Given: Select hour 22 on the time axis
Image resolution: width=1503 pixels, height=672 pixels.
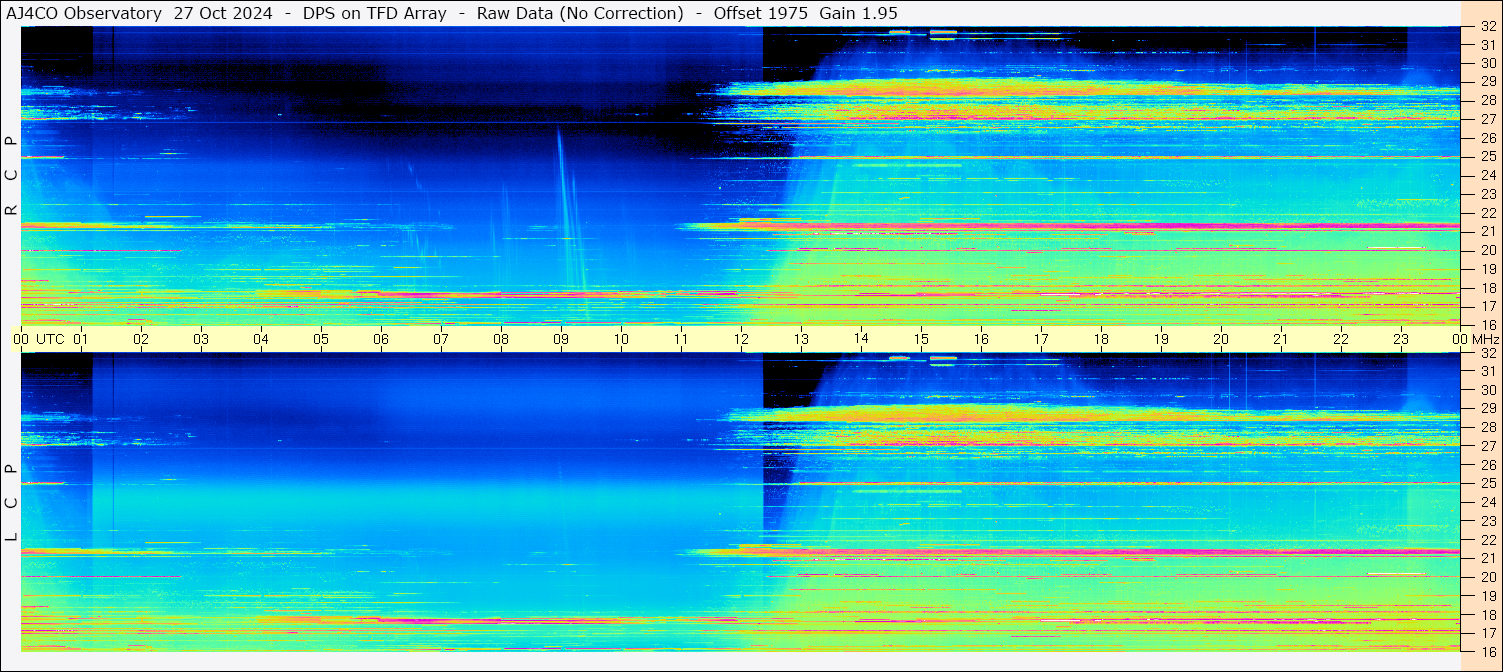Looking at the screenshot, I should (x=1341, y=339).
